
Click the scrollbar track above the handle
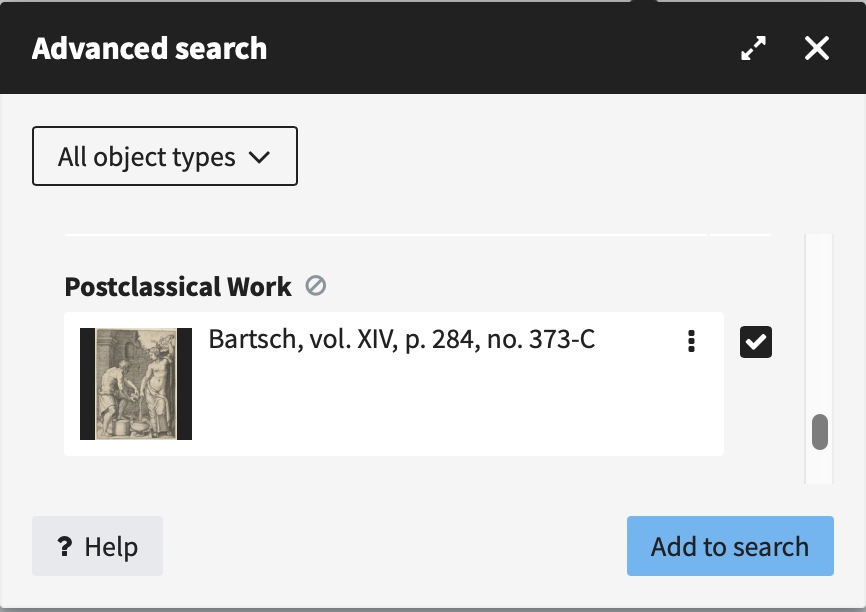(820, 320)
